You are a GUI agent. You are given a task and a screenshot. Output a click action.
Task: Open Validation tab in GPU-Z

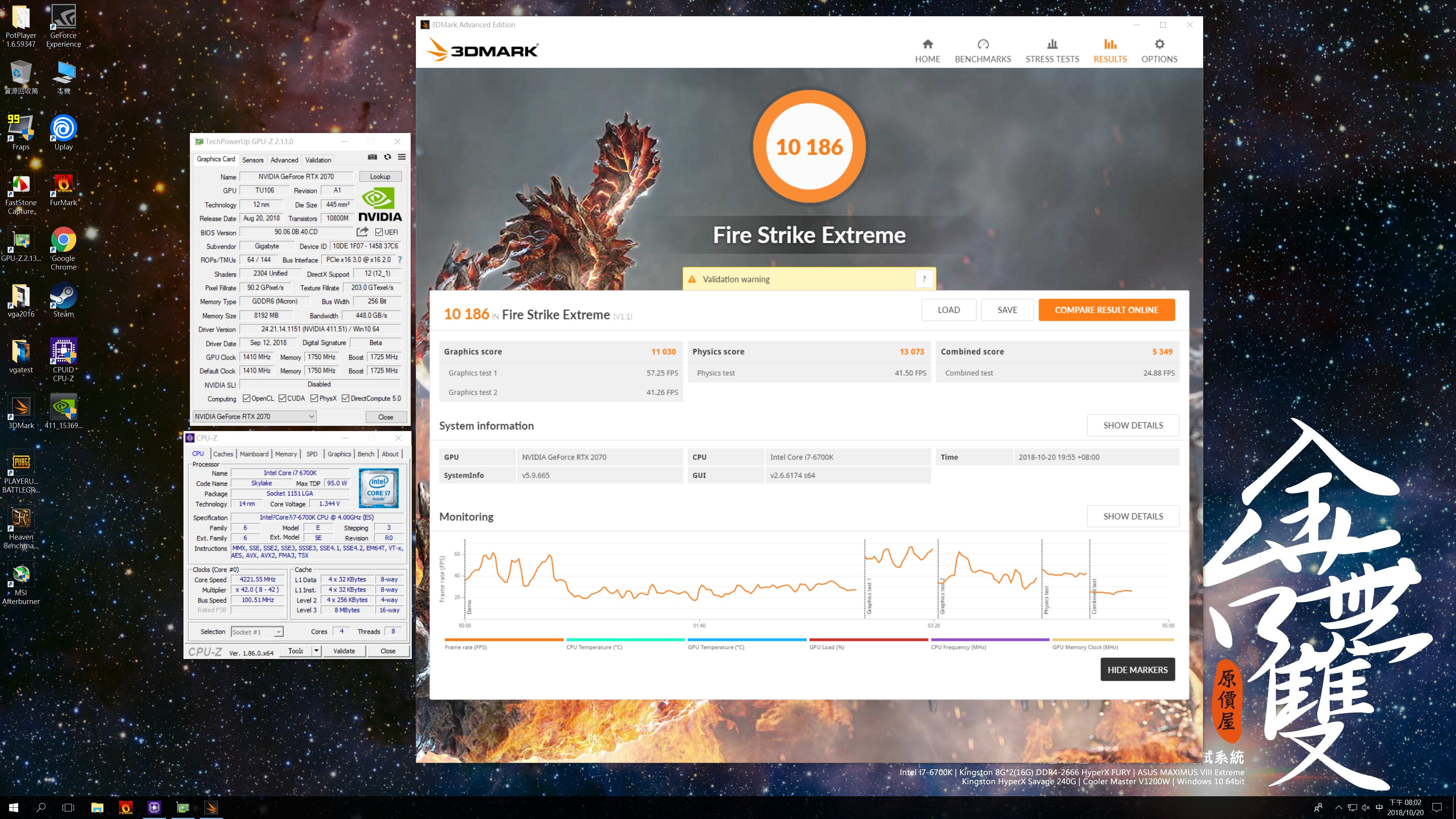coord(318,160)
